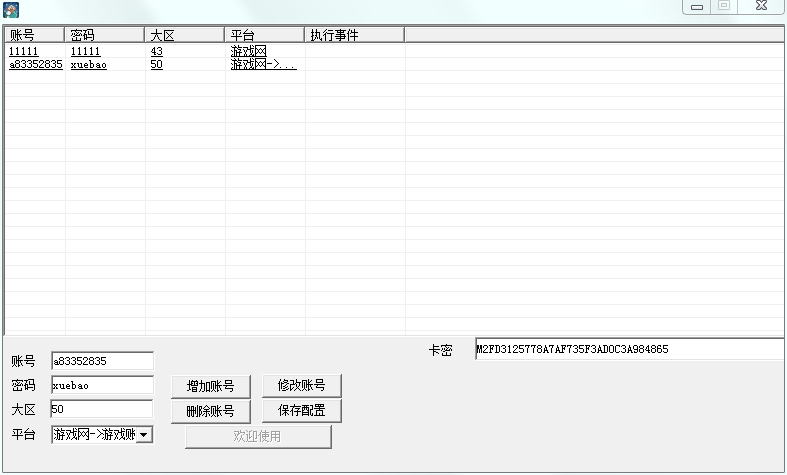The image size is (787, 475).
Task: Open the 平台 dropdown arrow
Action: click(144, 434)
